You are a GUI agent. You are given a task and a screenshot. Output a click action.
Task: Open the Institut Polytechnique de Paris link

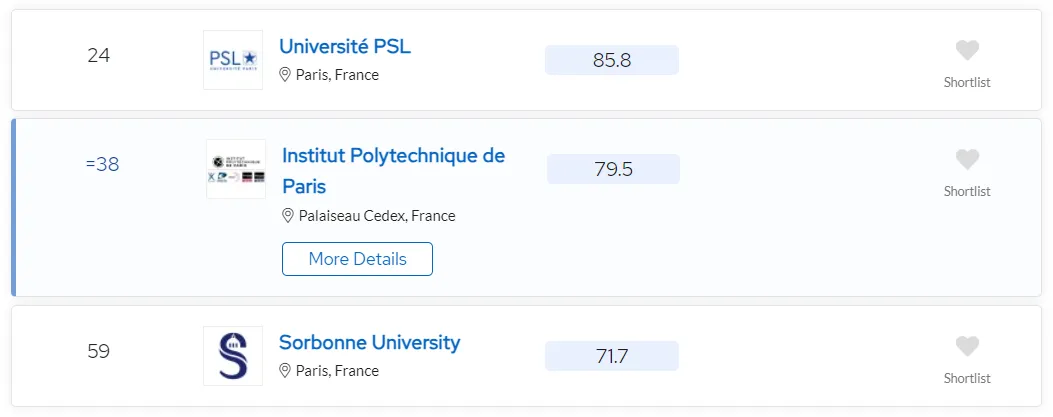click(x=394, y=171)
